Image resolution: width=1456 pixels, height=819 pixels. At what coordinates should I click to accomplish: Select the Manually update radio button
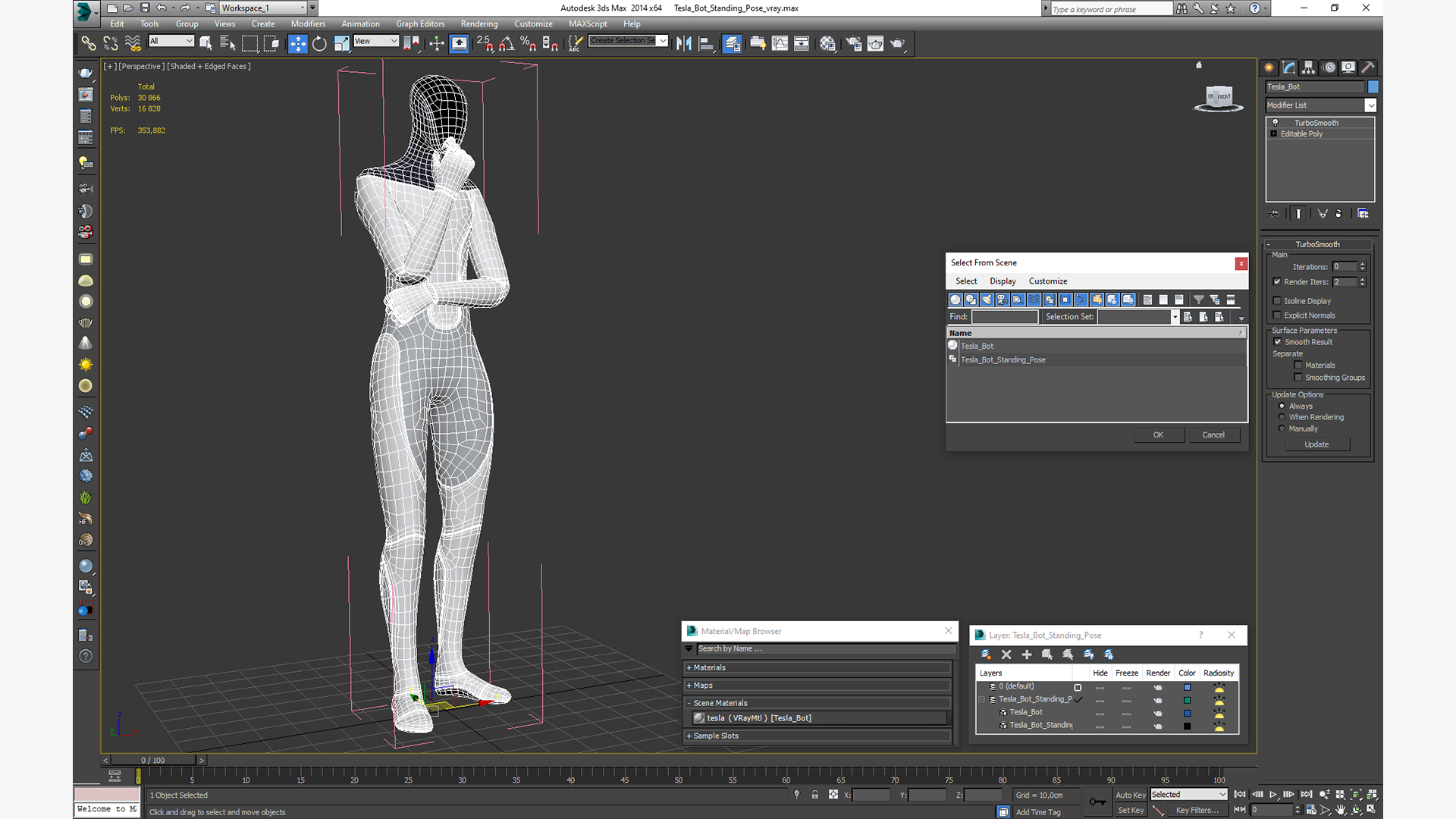pyautogui.click(x=1282, y=428)
